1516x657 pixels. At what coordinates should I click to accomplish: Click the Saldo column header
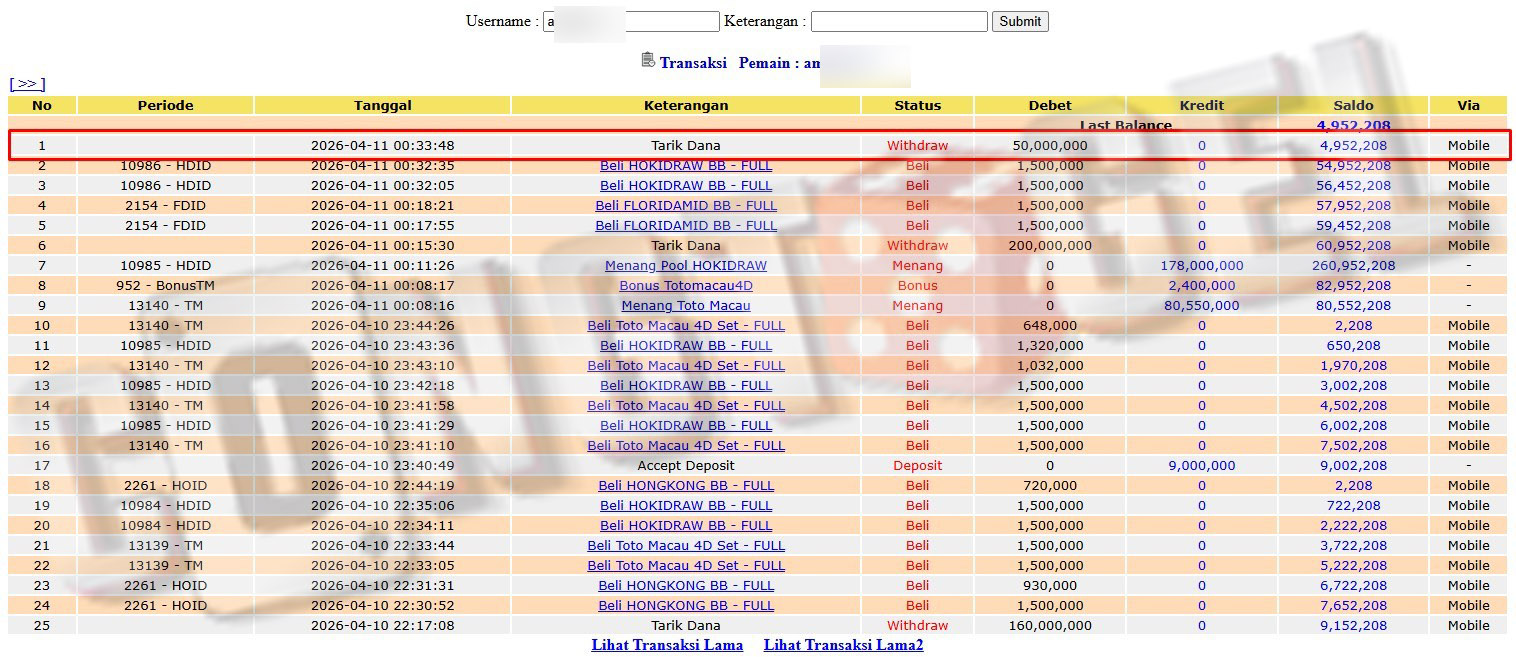coord(1353,105)
